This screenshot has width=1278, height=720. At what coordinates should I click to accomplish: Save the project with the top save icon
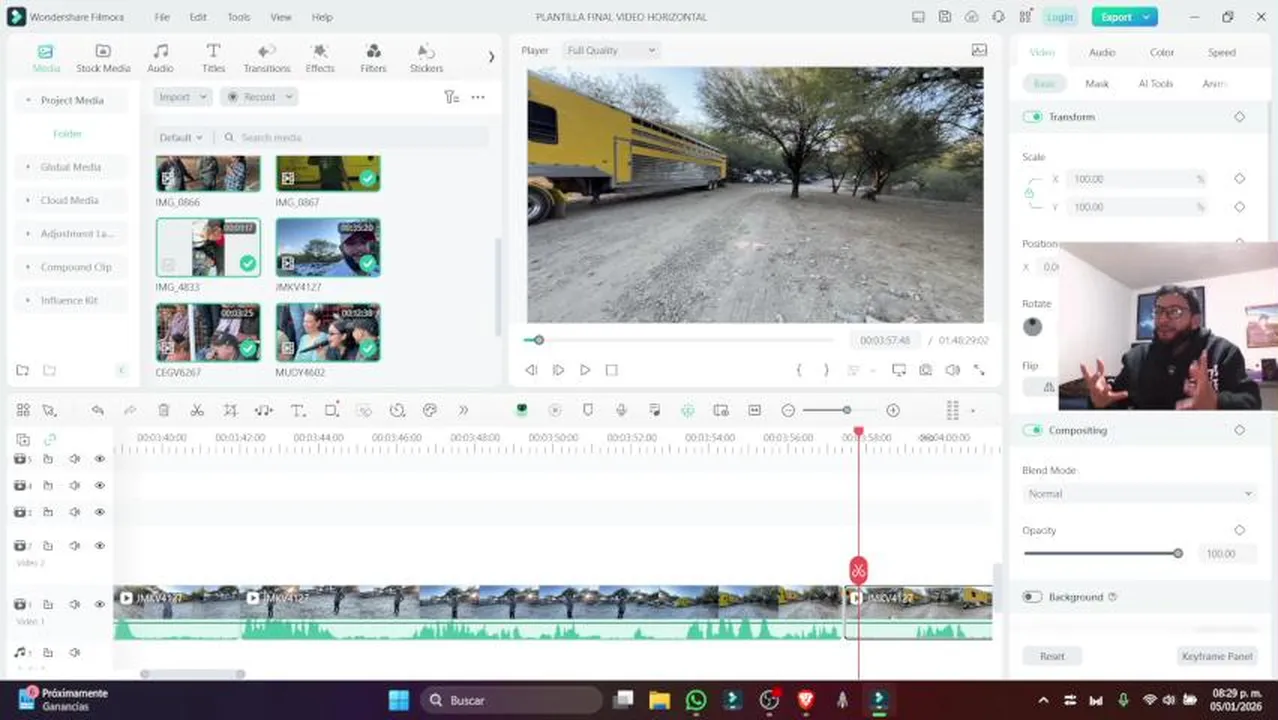point(945,17)
